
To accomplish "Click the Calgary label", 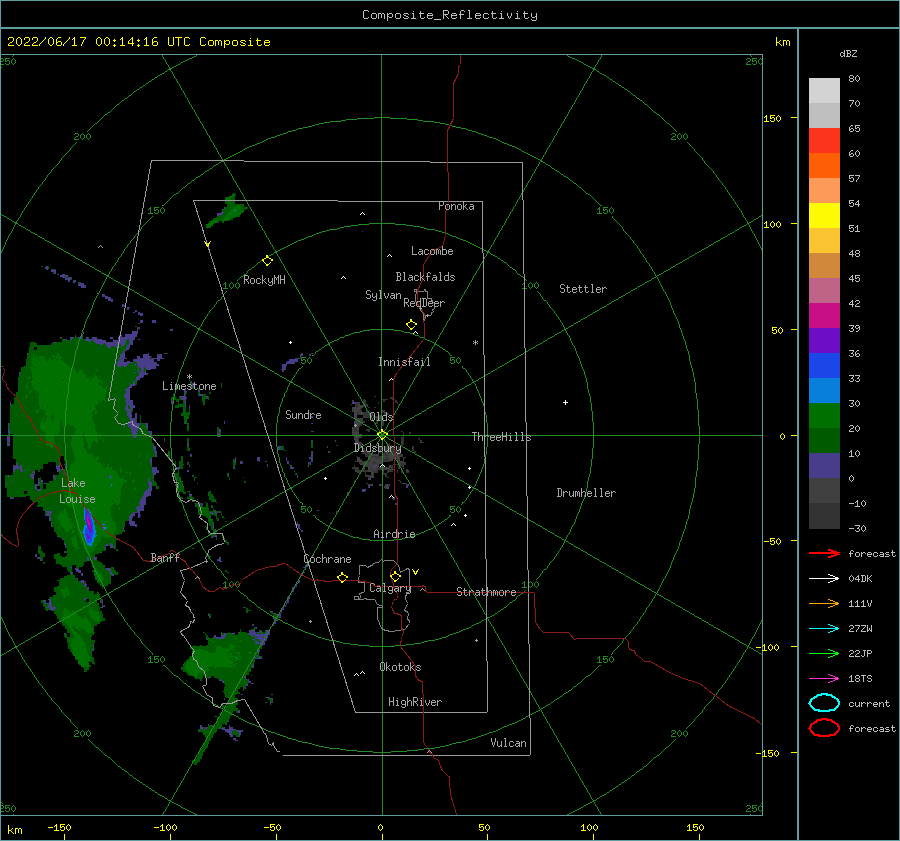I will point(390,588).
